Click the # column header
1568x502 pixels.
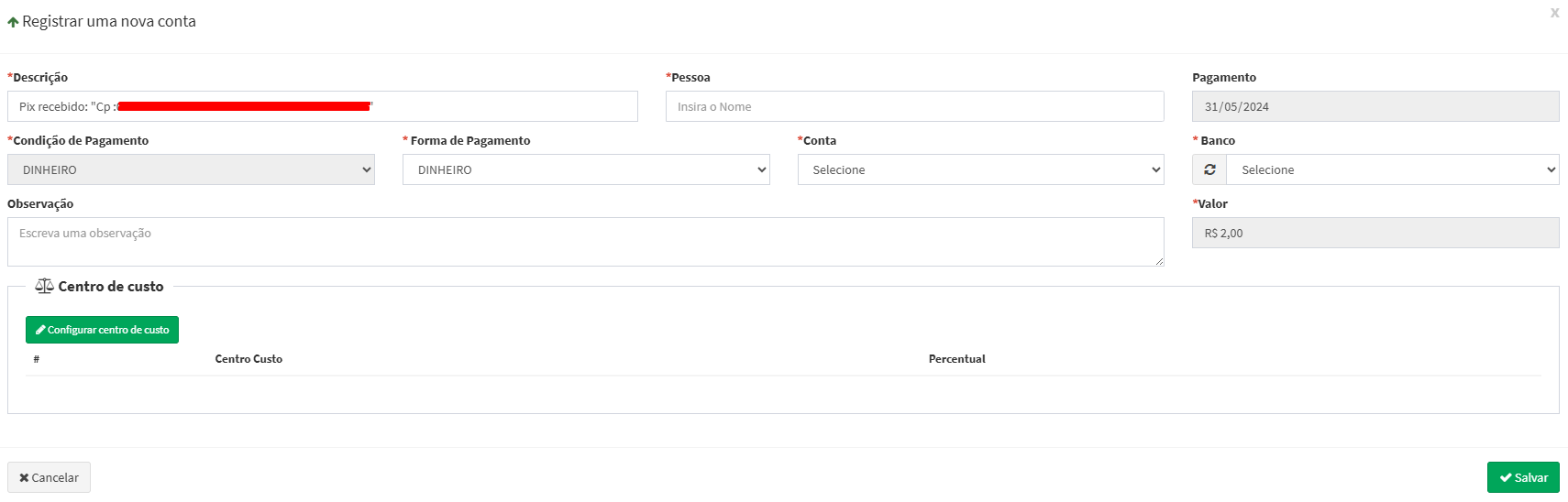point(37,359)
